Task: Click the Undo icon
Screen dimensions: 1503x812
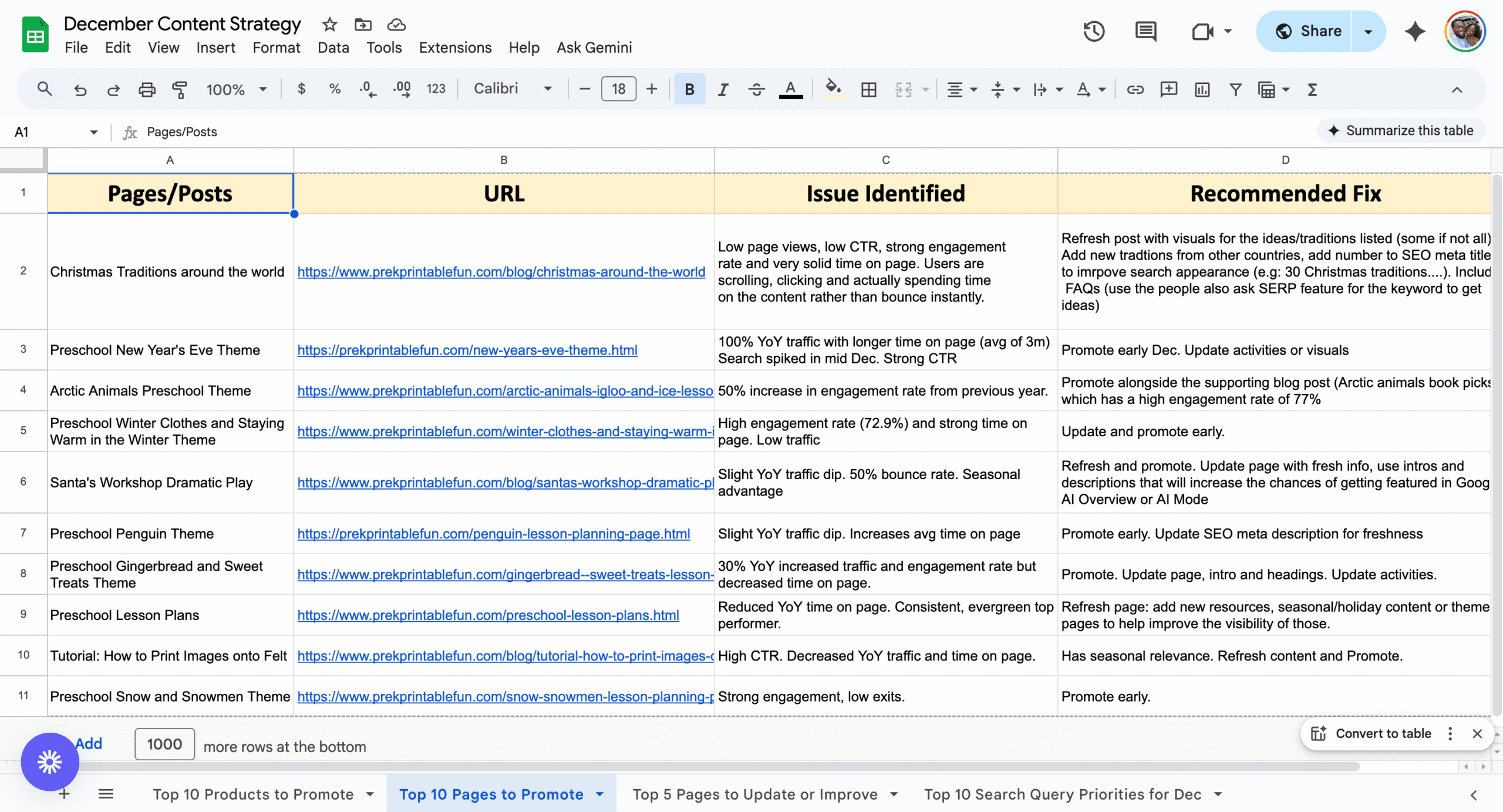Action: [x=80, y=89]
